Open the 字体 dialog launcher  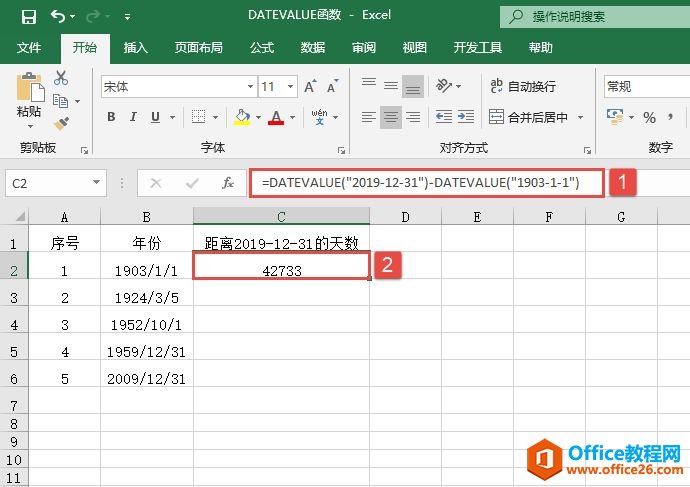click(x=341, y=150)
